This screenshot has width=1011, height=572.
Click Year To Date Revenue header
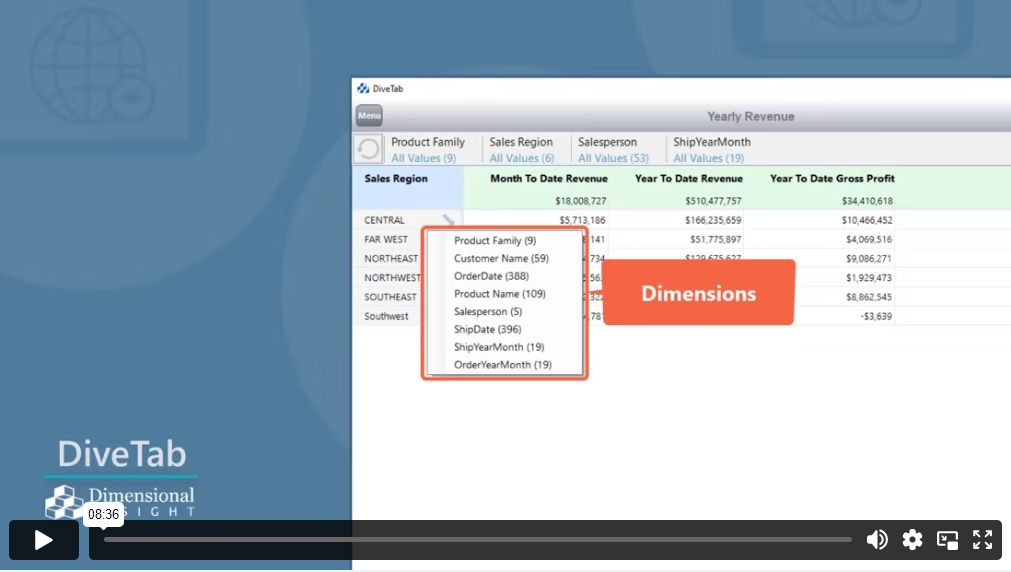pos(689,179)
